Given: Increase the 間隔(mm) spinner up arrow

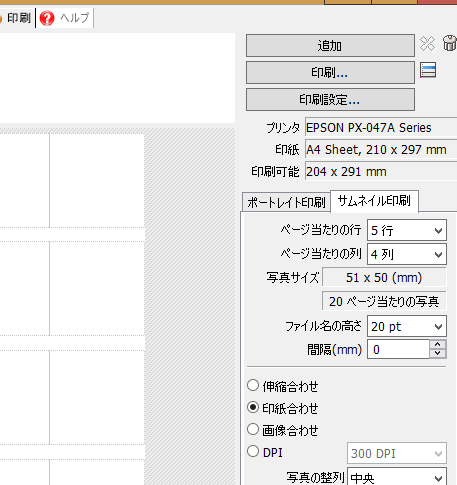Looking at the screenshot, I should [x=438, y=344].
